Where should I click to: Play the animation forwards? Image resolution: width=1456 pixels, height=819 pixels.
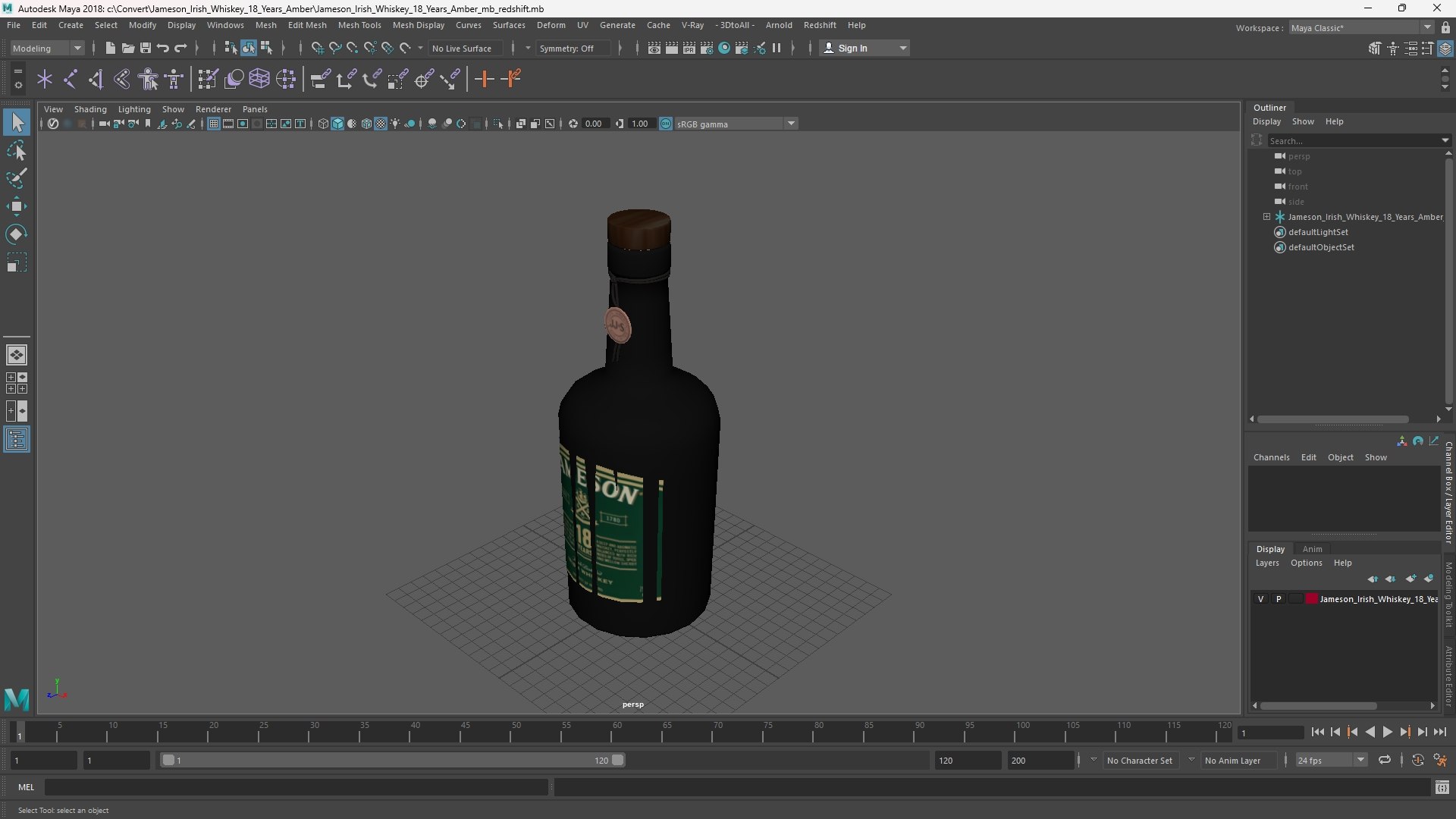click(x=1387, y=732)
